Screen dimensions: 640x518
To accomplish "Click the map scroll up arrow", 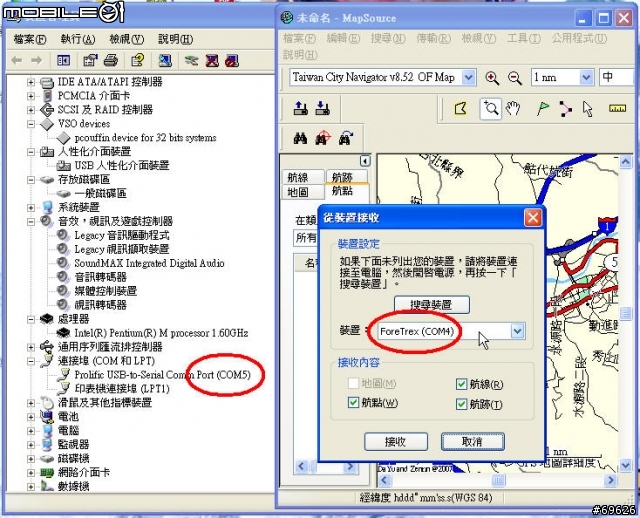I will (626, 162).
